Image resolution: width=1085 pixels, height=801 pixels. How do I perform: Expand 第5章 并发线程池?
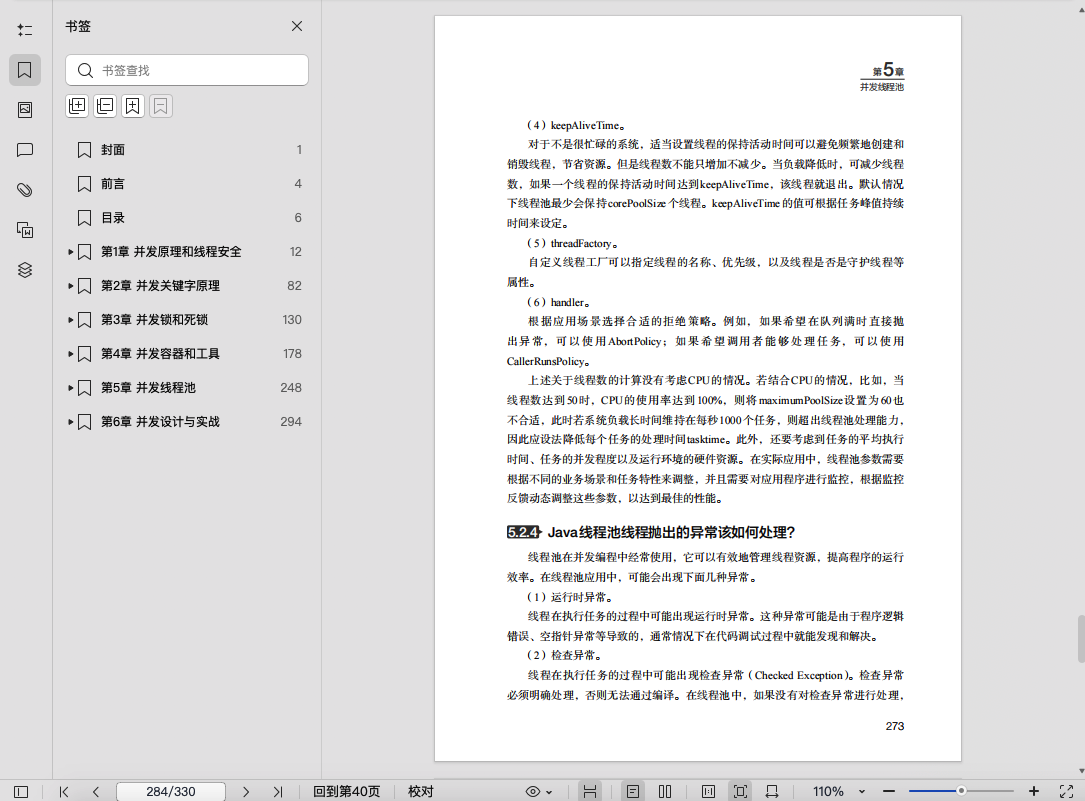[70, 387]
